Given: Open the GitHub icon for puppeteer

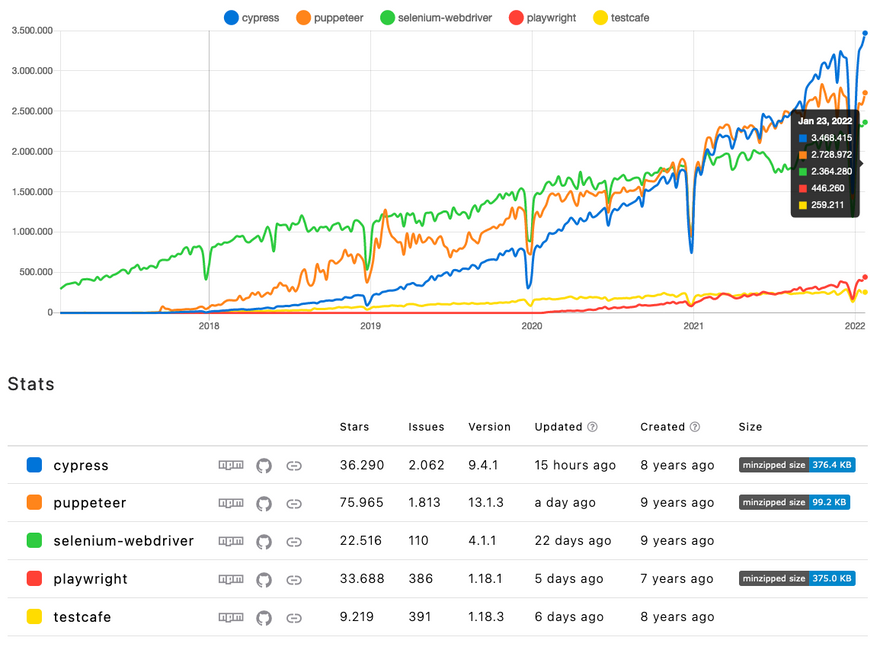Looking at the screenshot, I should click(x=264, y=503).
